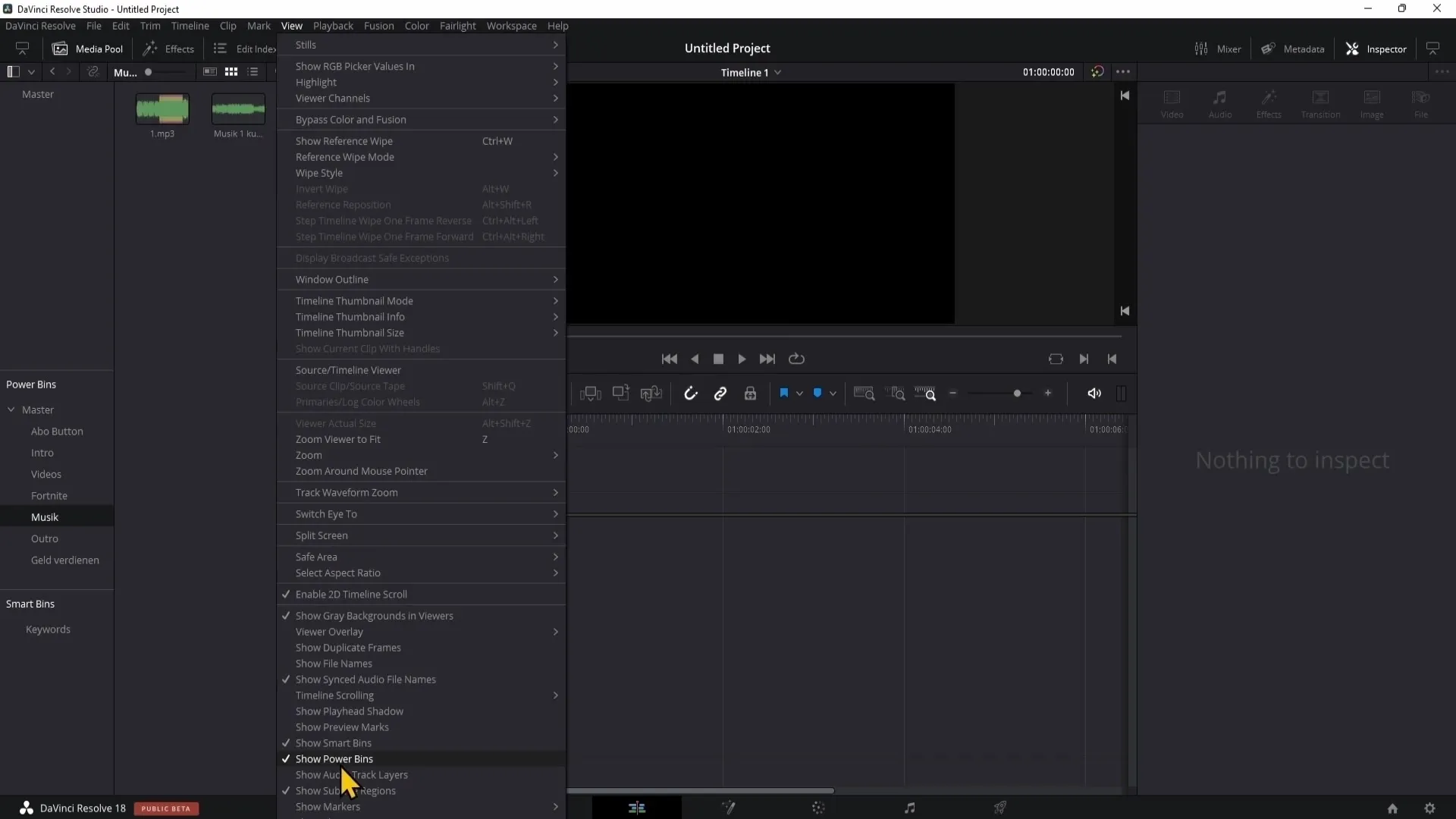Select the Link clips tool icon
Viewport: 1456px width, 819px height.
click(721, 393)
